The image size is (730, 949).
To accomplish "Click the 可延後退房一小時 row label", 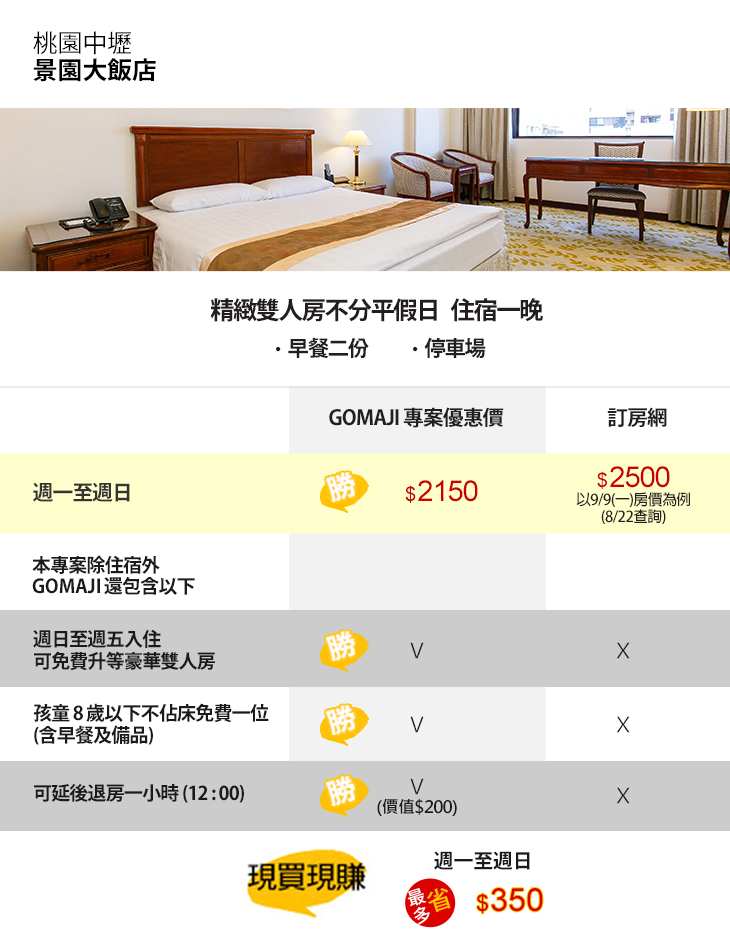I will (139, 794).
